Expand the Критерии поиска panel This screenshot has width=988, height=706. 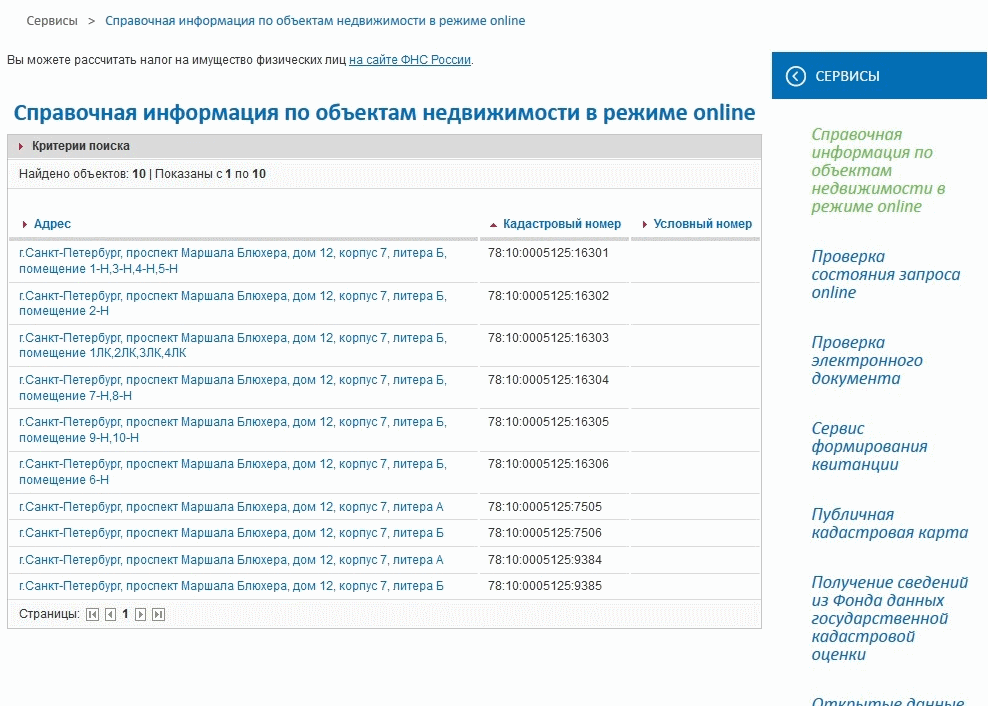pos(80,146)
